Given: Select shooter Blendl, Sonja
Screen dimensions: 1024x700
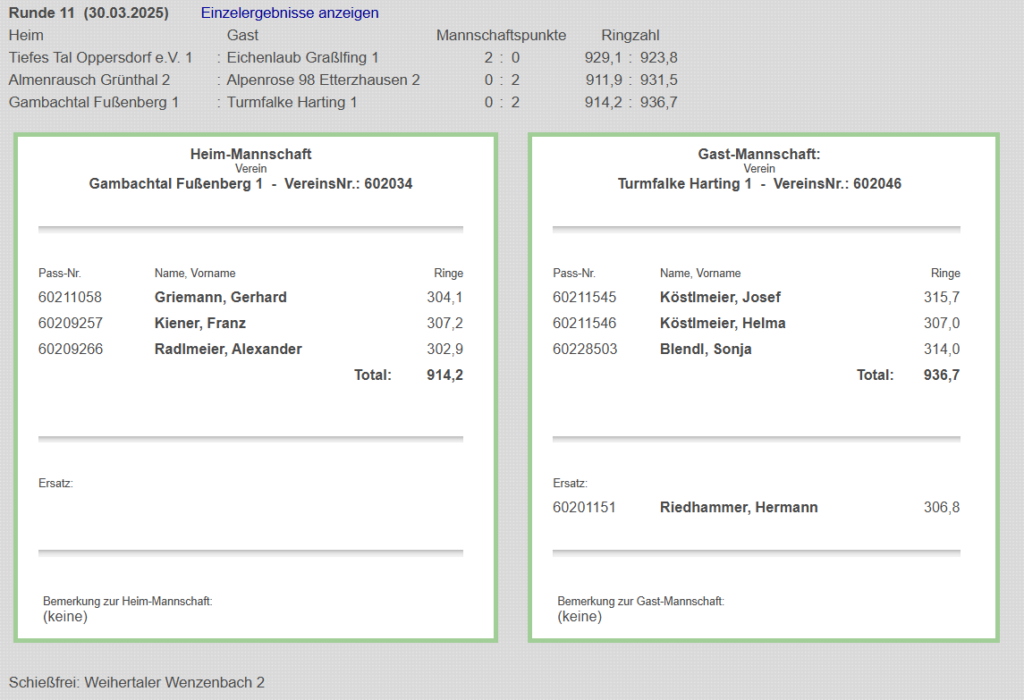Looking at the screenshot, I should click(x=705, y=349).
